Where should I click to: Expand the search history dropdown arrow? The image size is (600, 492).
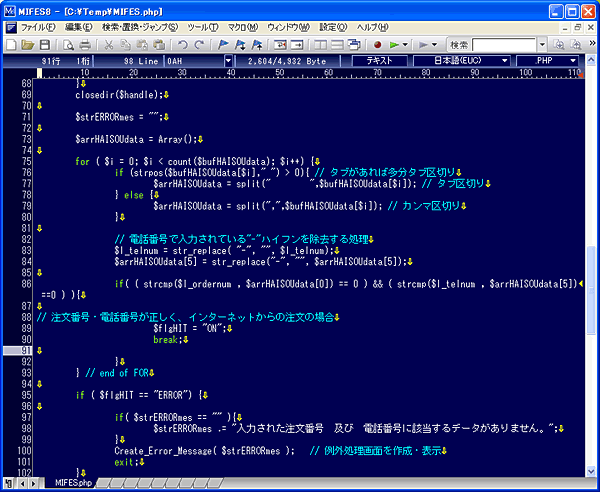pyautogui.click(x=542, y=45)
